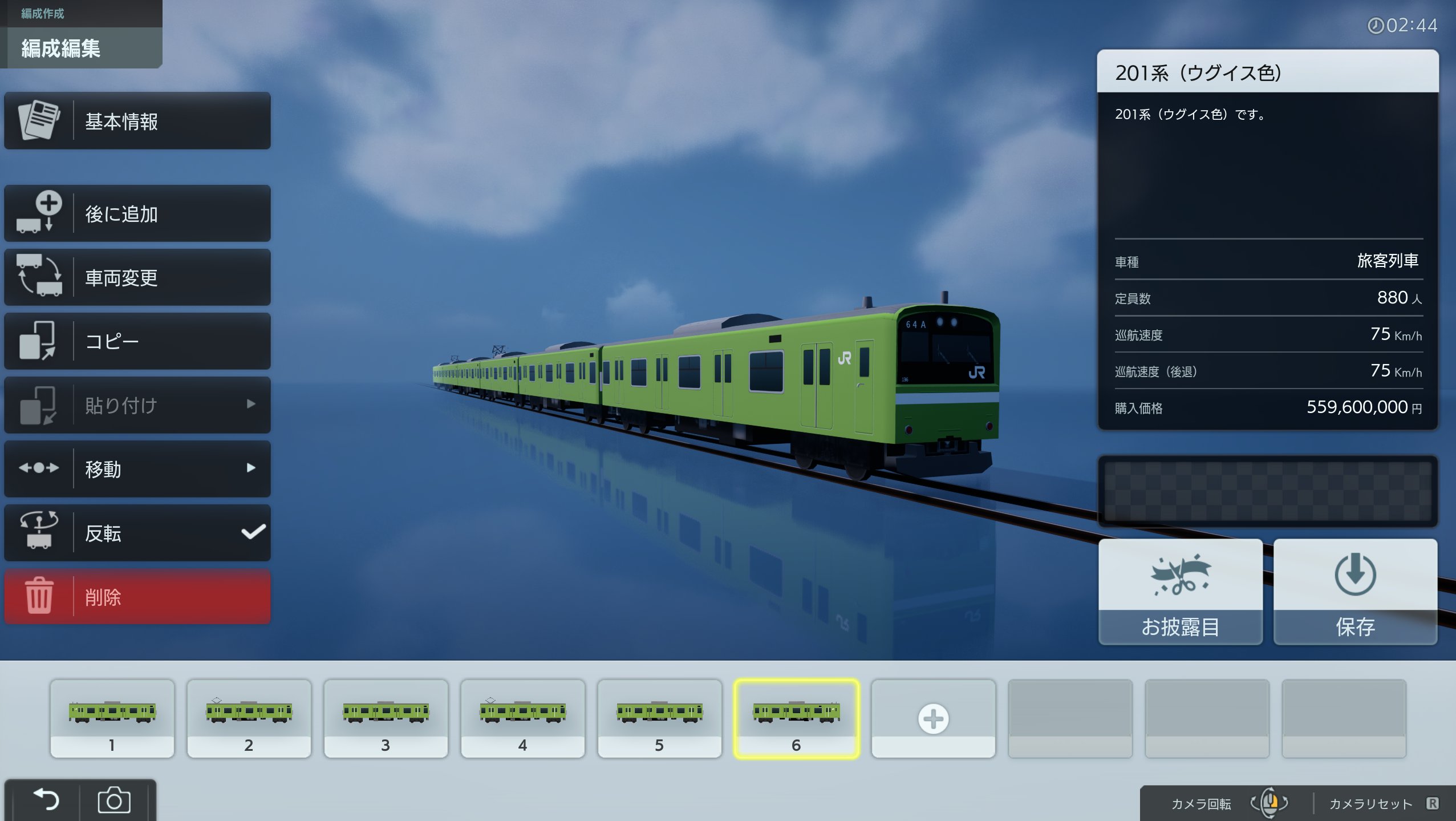Image resolution: width=1456 pixels, height=821 pixels.
Task: Expand the 貼り付け submenu arrow
Action: [x=251, y=404]
